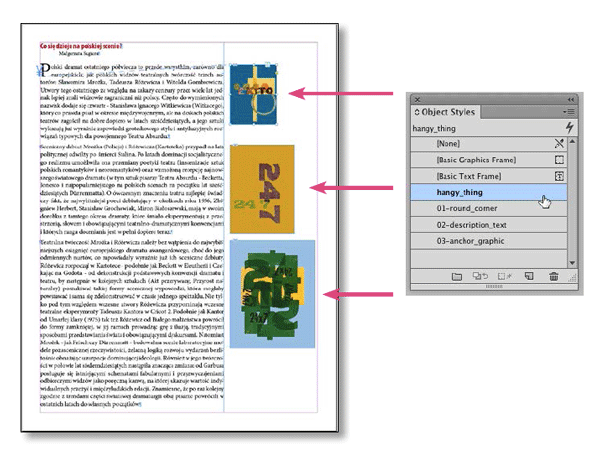This screenshot has width=600, height=458.
Task: Click the red article headline text
Action: coord(81,46)
